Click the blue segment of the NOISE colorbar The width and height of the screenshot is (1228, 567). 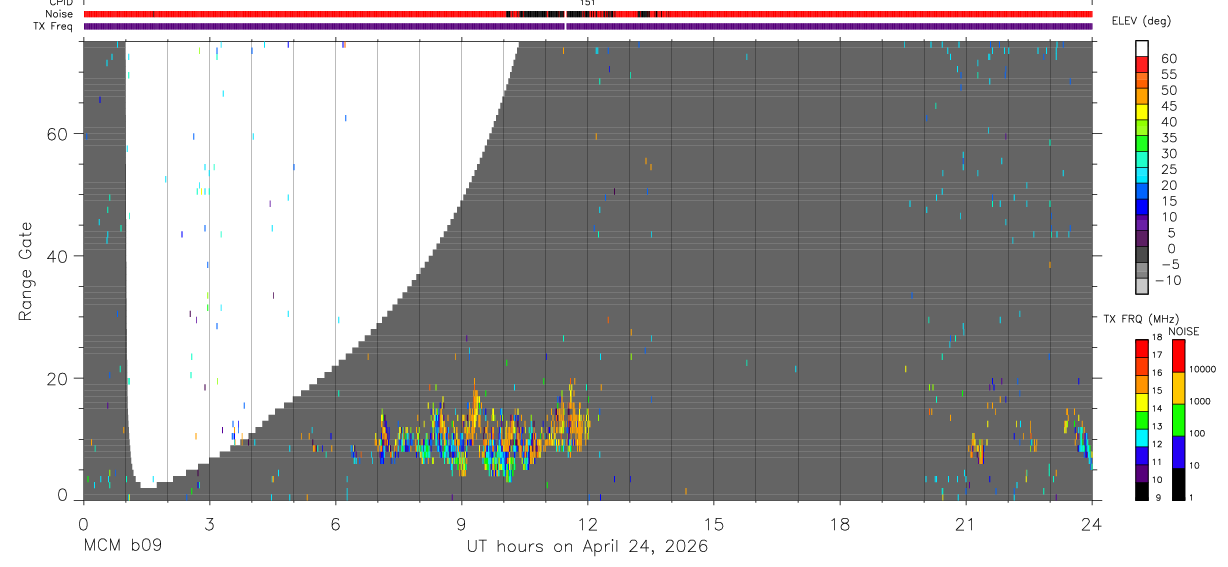(1179, 452)
